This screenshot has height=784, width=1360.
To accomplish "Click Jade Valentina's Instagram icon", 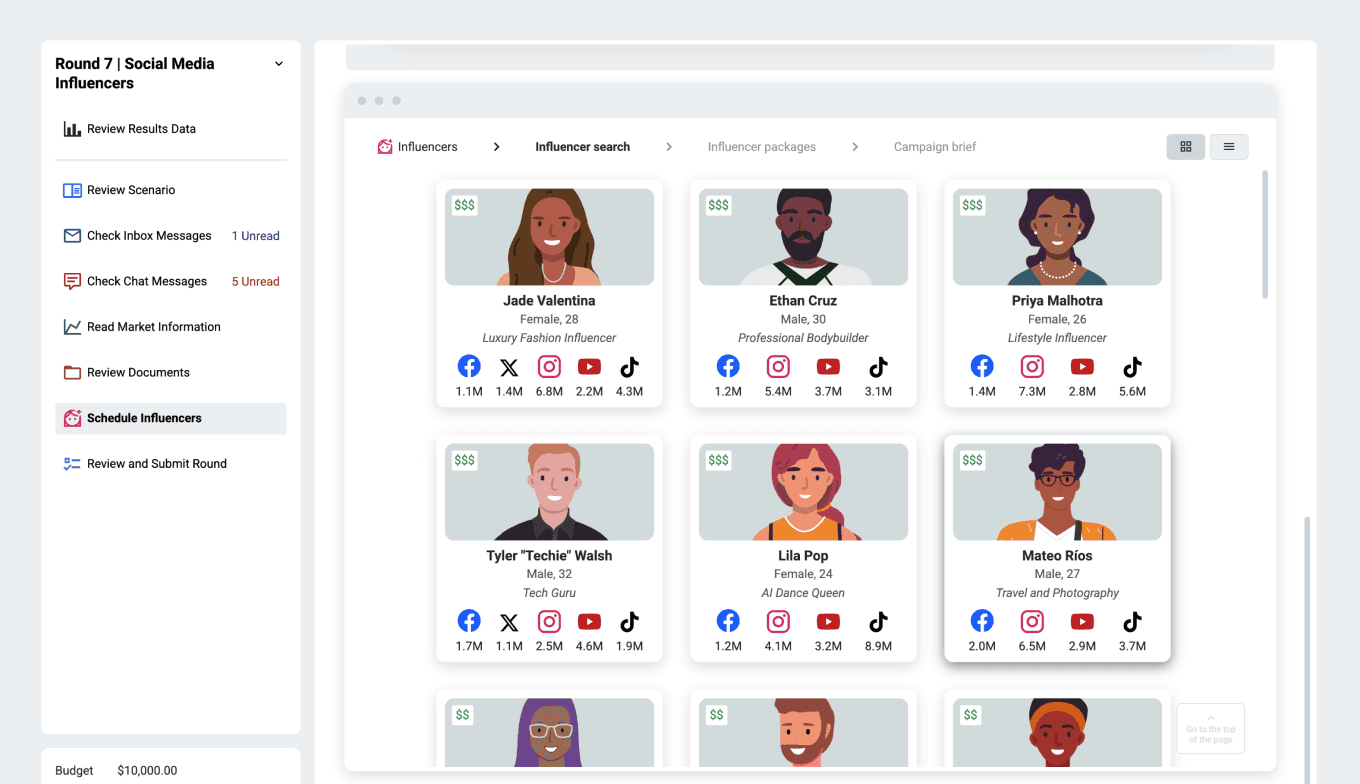I will tap(549, 366).
